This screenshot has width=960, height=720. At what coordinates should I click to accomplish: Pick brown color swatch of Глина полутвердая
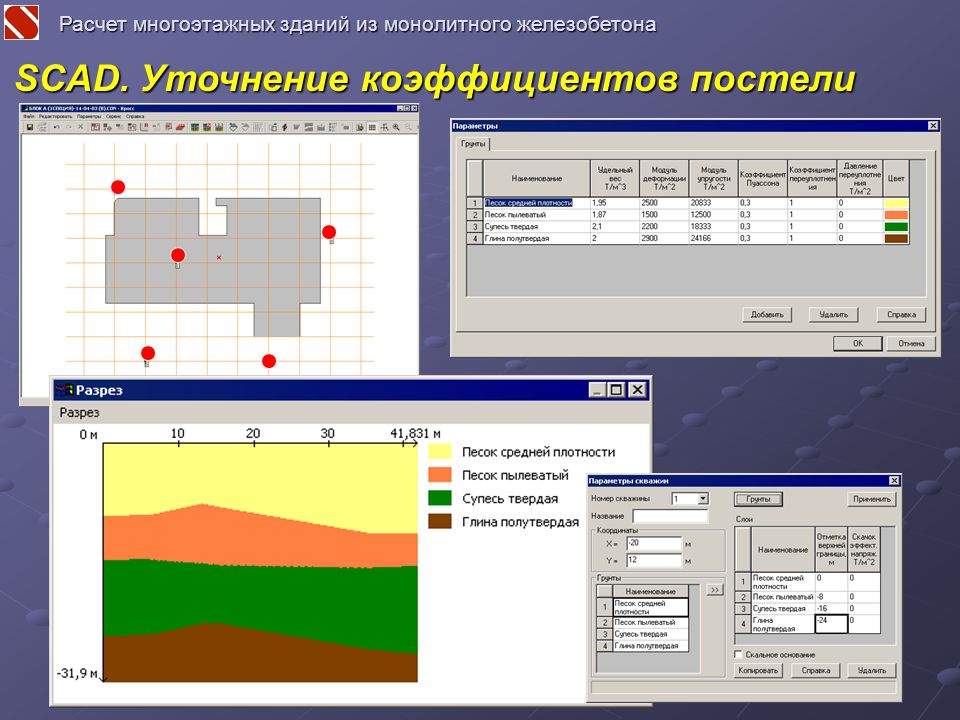coord(896,238)
